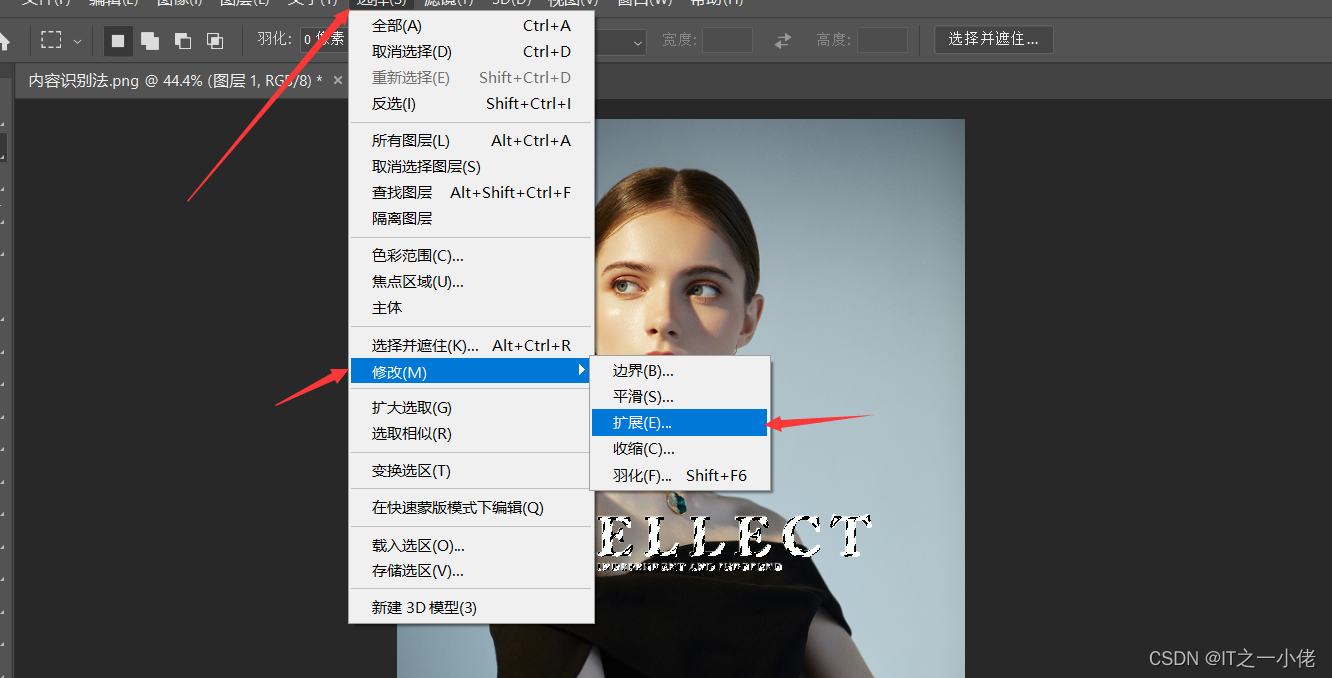This screenshot has width=1332, height=678.
Task: Choose 边界(B)... in the Modify submenu
Action: (x=680, y=371)
